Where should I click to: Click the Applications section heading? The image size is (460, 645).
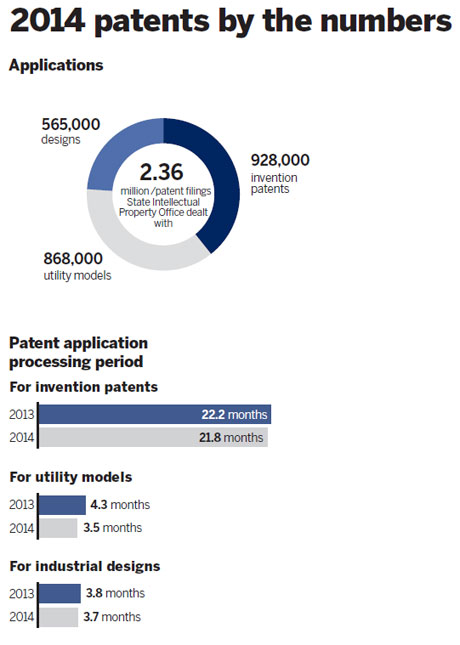click(56, 65)
